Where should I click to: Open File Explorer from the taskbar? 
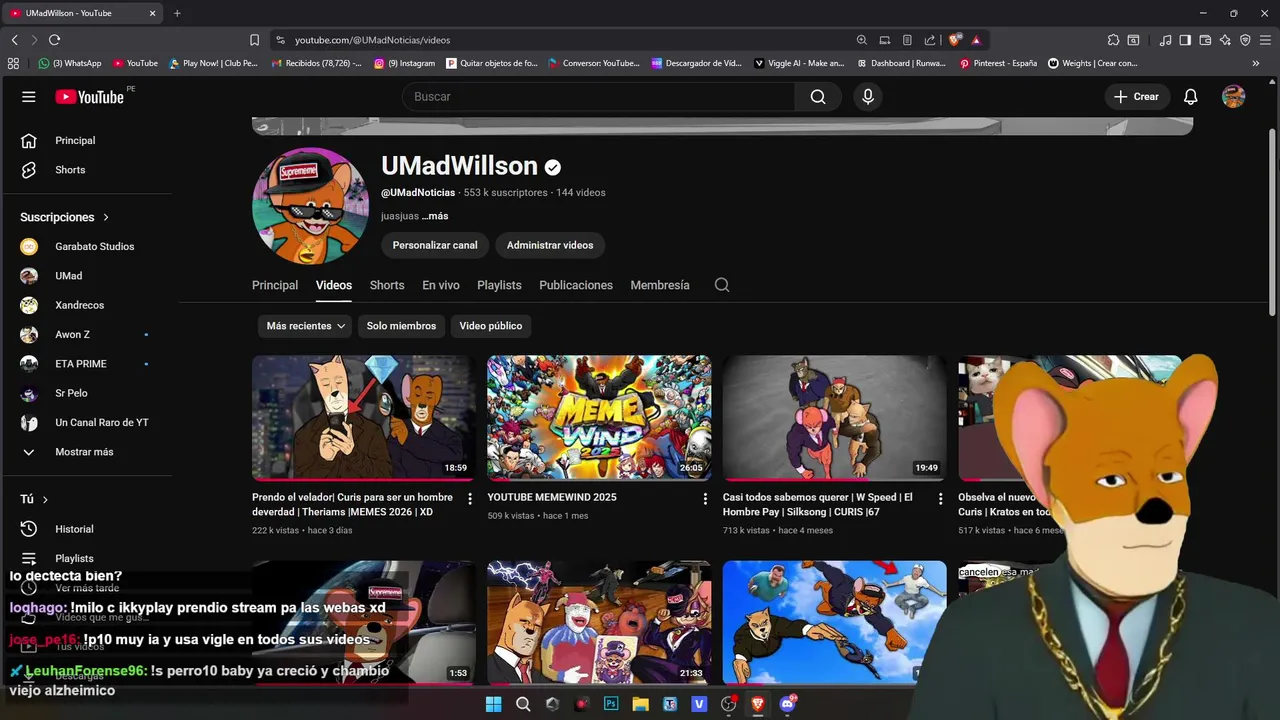coord(640,704)
